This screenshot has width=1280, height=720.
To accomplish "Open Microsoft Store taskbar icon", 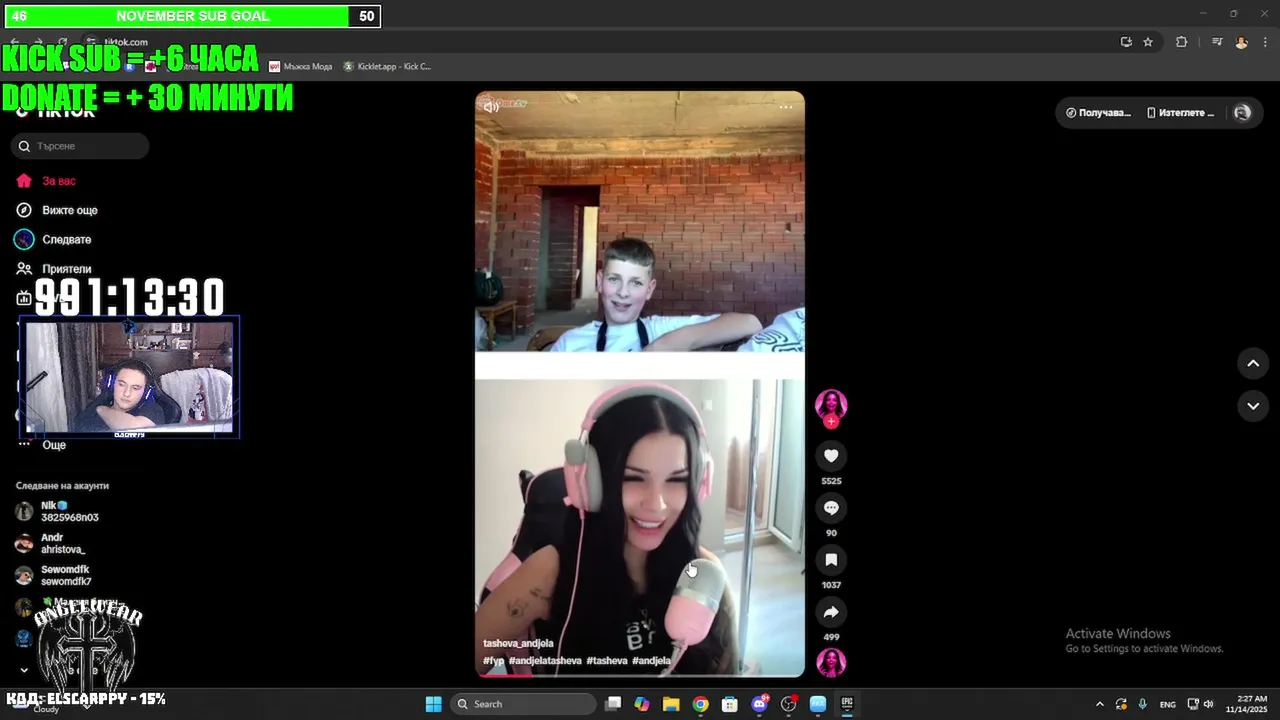I will click(730, 704).
